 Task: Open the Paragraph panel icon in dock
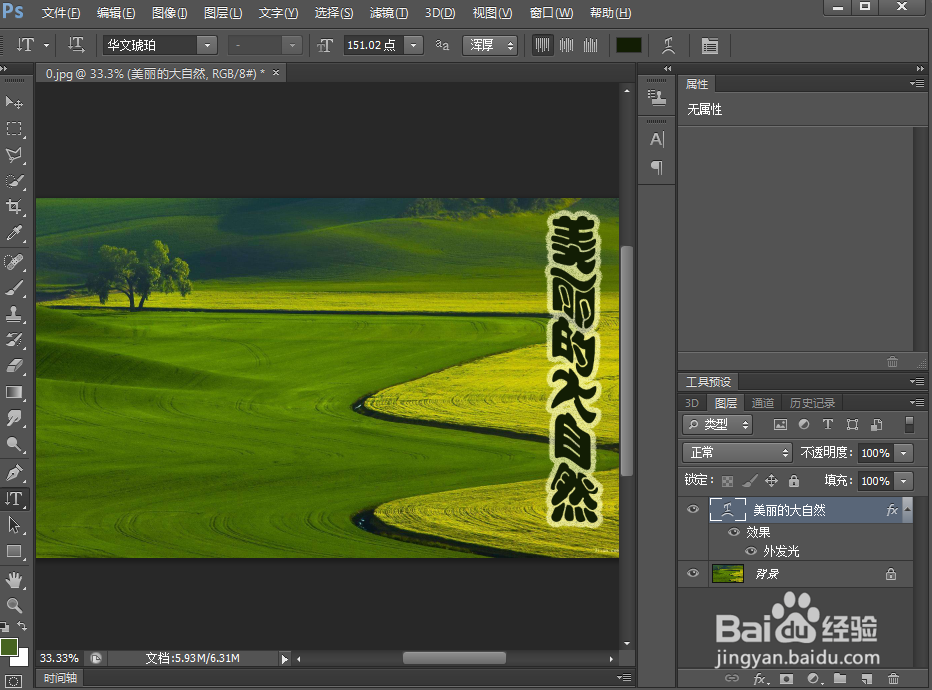pyautogui.click(x=657, y=167)
